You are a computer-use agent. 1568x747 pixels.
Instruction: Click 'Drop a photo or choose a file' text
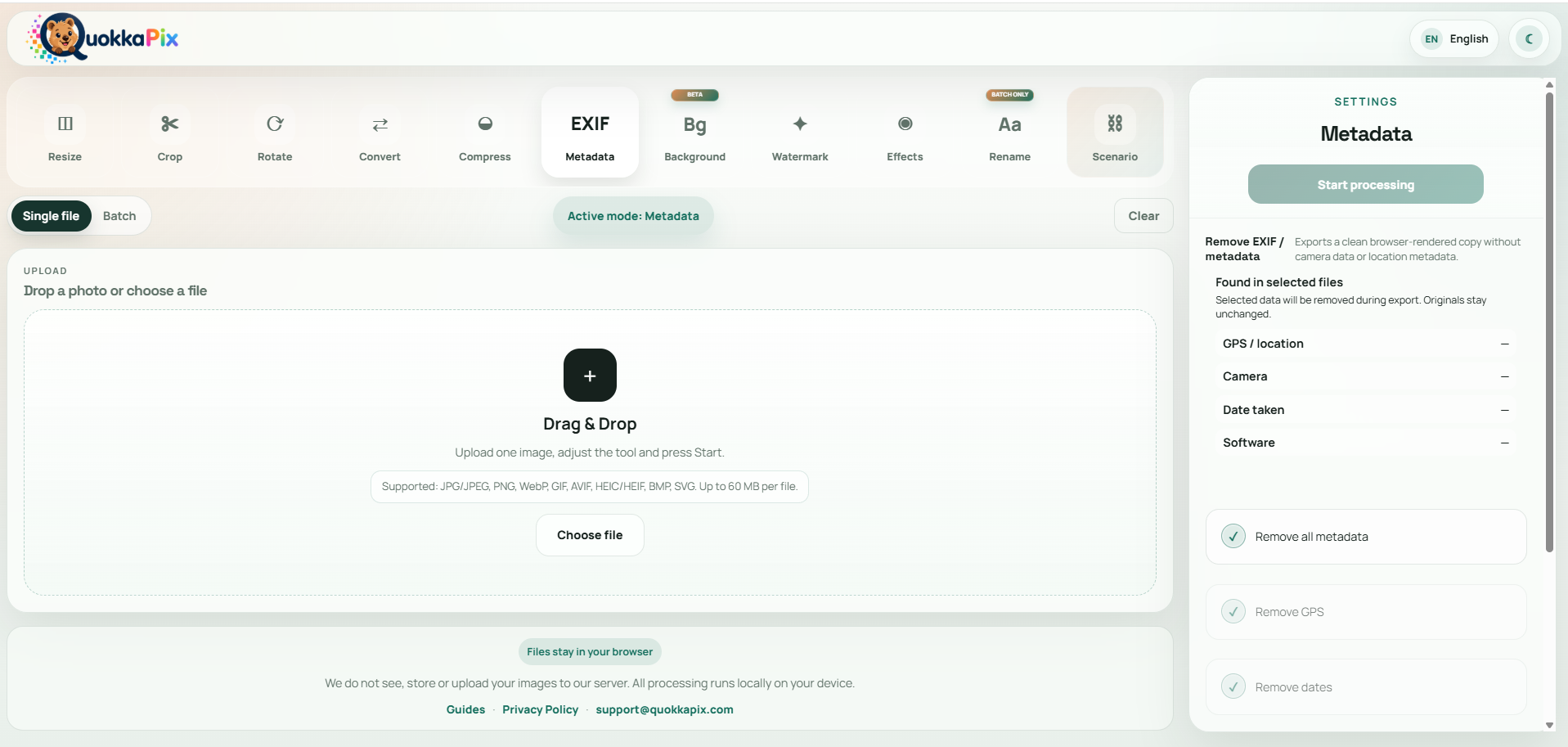(x=115, y=290)
